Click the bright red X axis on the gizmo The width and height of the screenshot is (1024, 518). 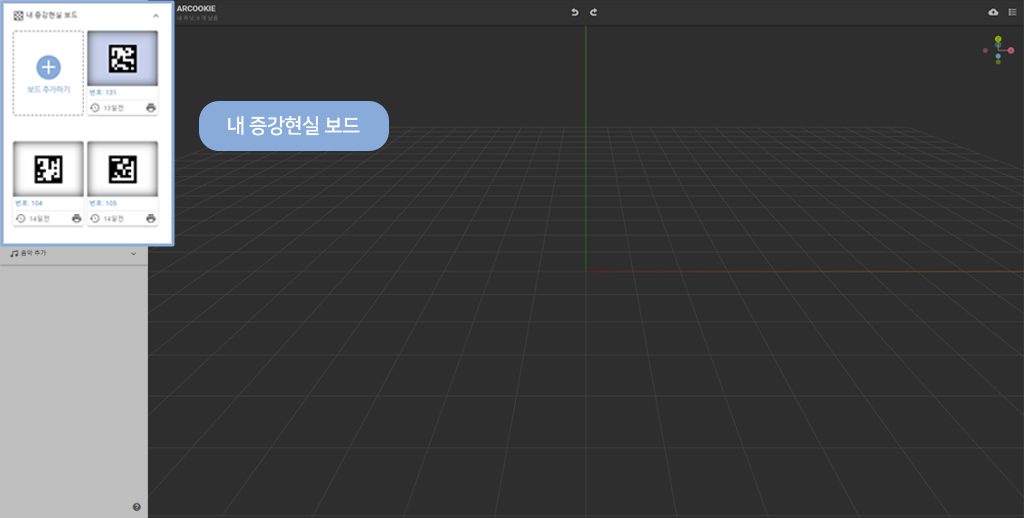[x=1011, y=50]
